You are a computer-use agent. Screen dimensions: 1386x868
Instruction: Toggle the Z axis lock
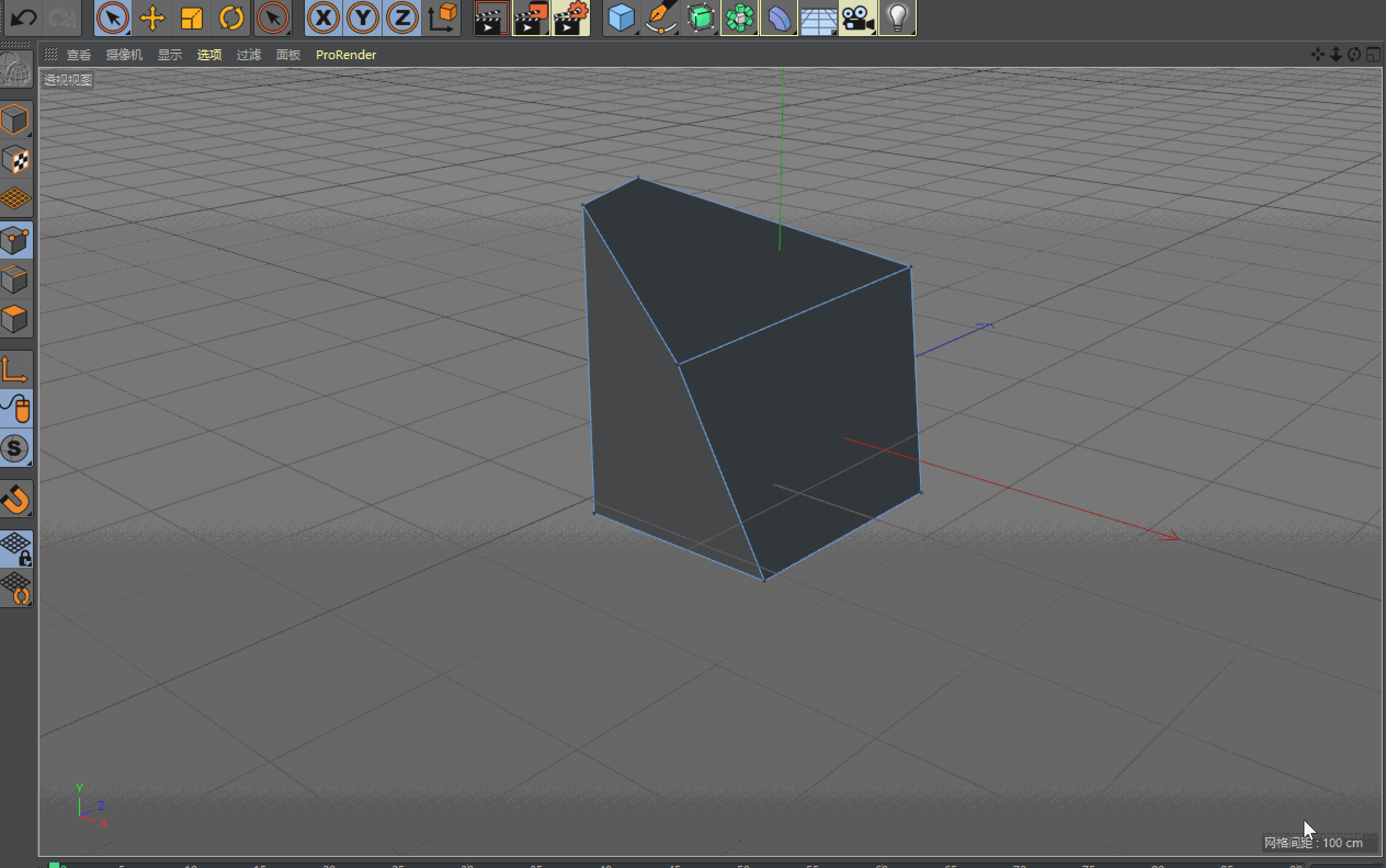[x=402, y=18]
